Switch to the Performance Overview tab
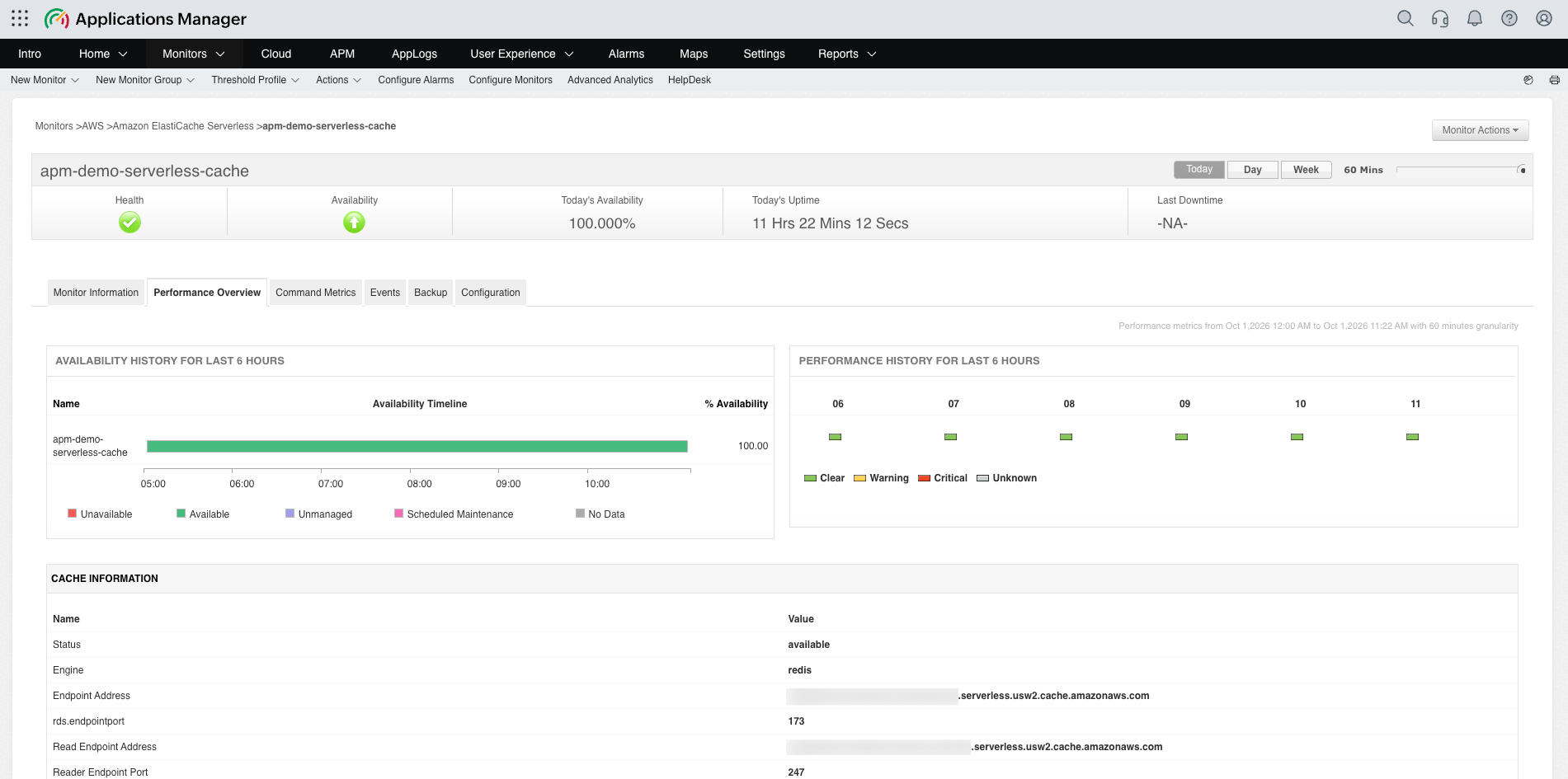Image resolution: width=1568 pixels, height=779 pixels. coord(207,293)
